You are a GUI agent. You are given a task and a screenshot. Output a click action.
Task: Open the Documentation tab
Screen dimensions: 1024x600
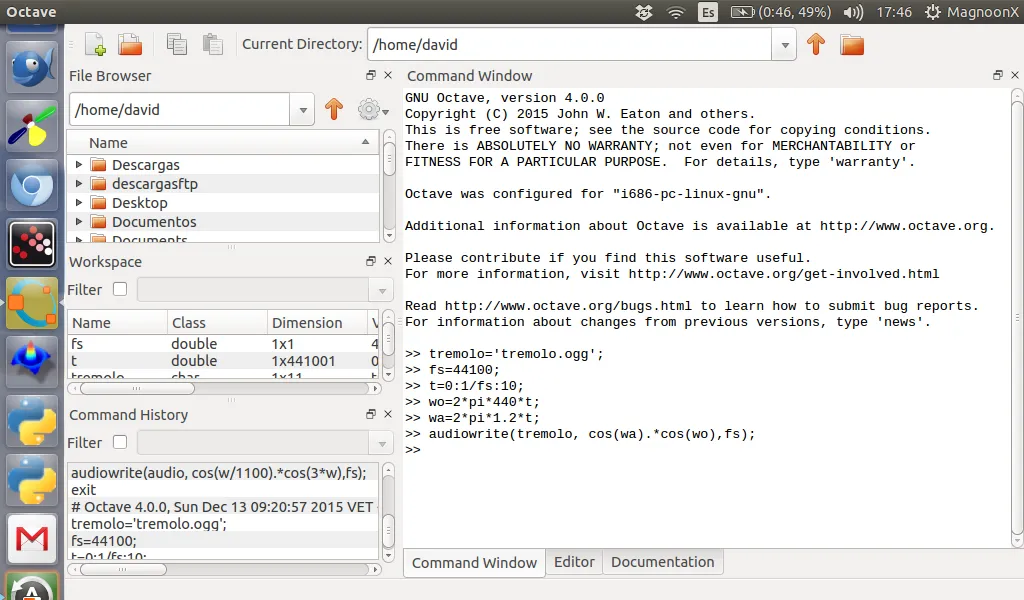[662, 562]
